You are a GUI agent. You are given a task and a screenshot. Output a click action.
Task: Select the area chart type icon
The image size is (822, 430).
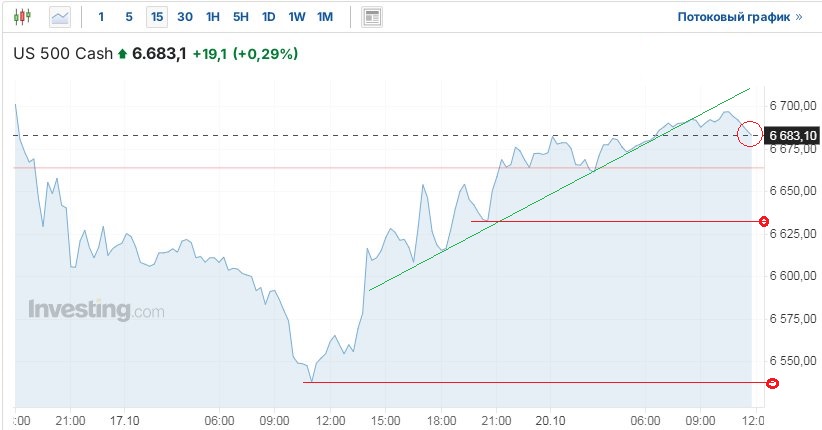(60, 17)
